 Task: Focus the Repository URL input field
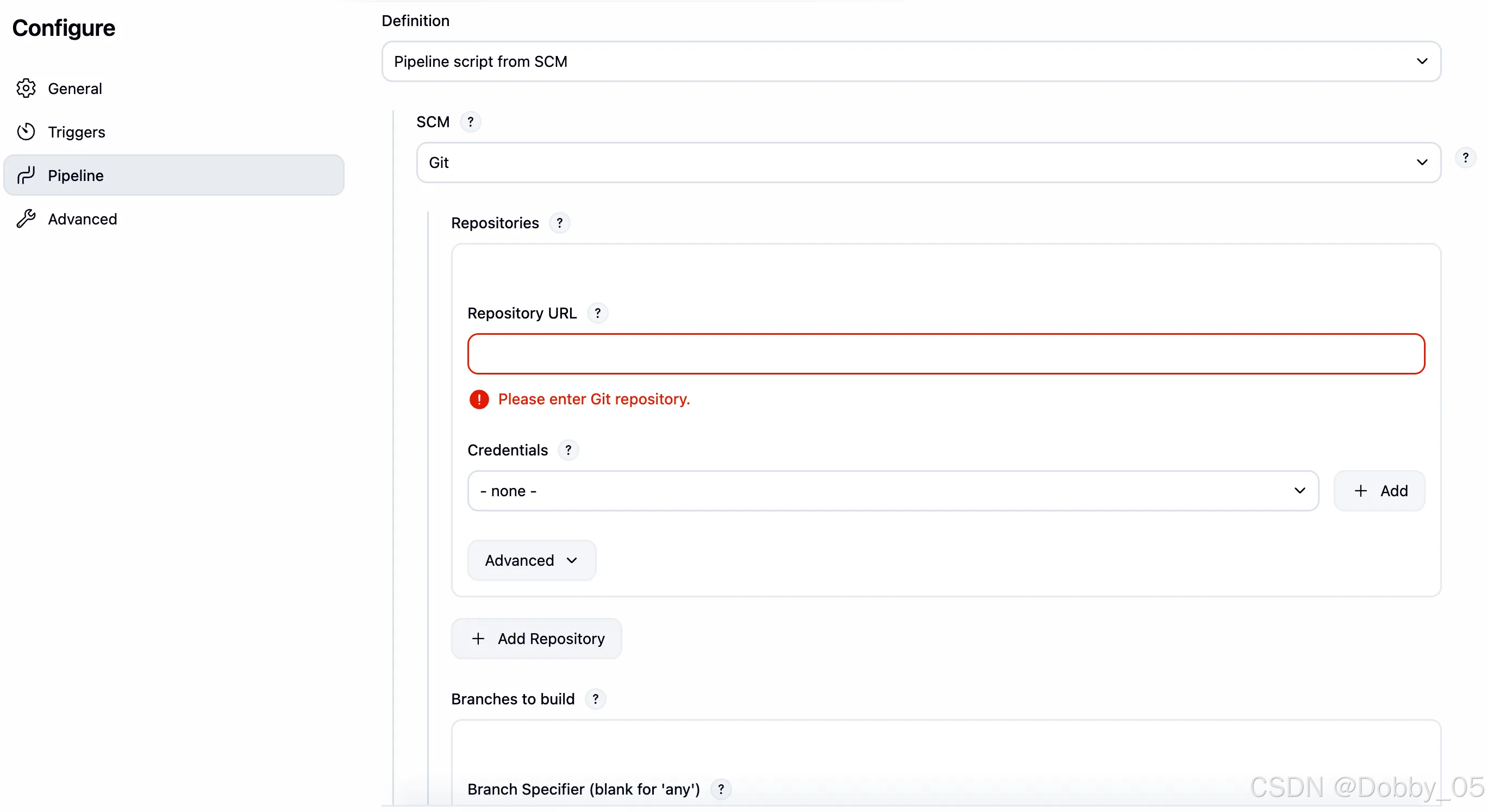point(946,354)
